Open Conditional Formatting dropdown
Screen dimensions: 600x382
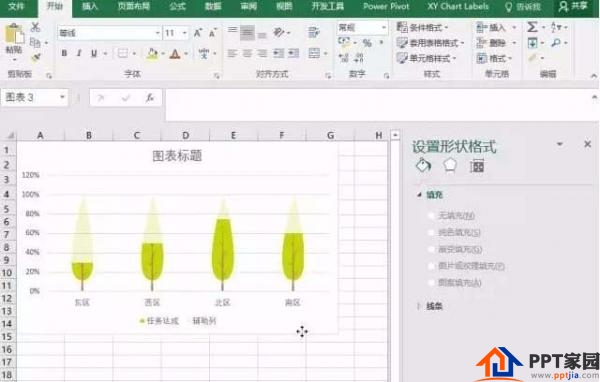point(422,27)
